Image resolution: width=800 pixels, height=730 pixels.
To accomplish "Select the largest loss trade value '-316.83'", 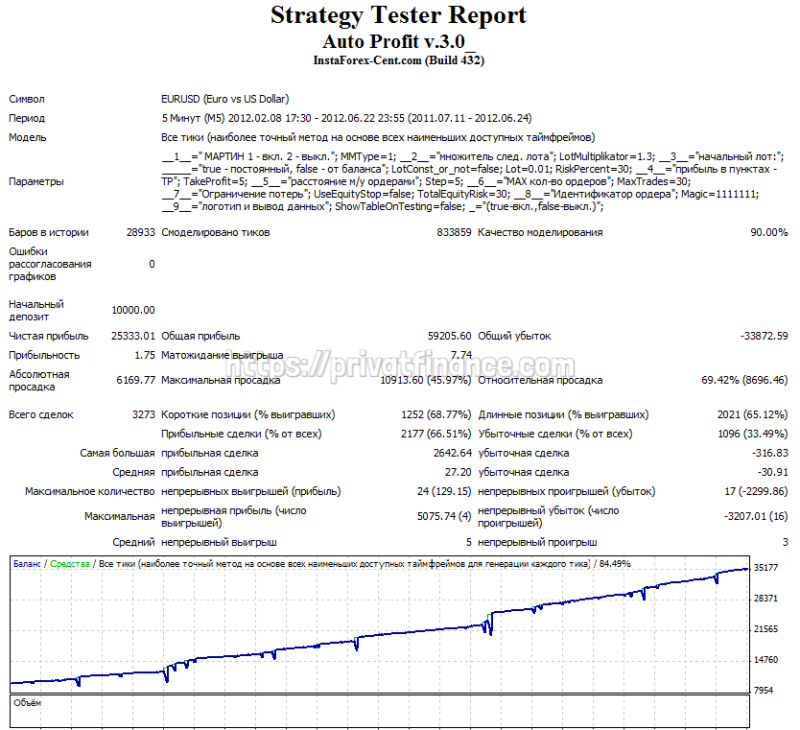I will pos(770,453).
